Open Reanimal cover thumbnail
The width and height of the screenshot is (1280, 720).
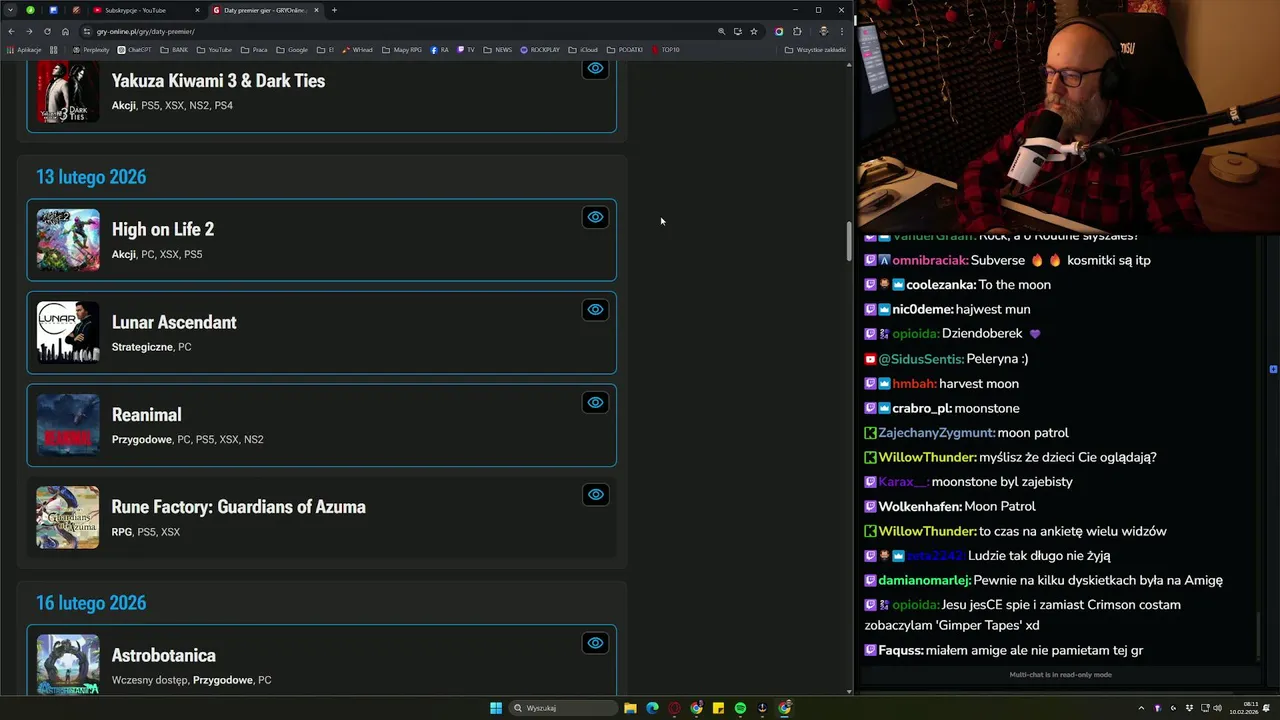(68, 425)
